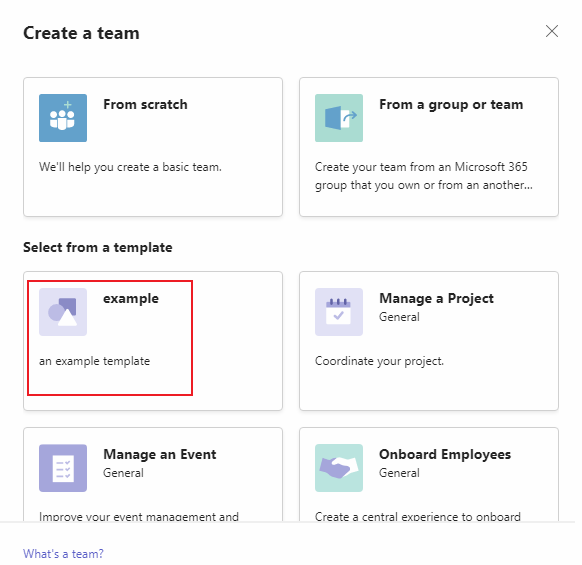Close the Create a team dialog
The width and height of the screenshot is (582, 565).
pyautogui.click(x=552, y=31)
